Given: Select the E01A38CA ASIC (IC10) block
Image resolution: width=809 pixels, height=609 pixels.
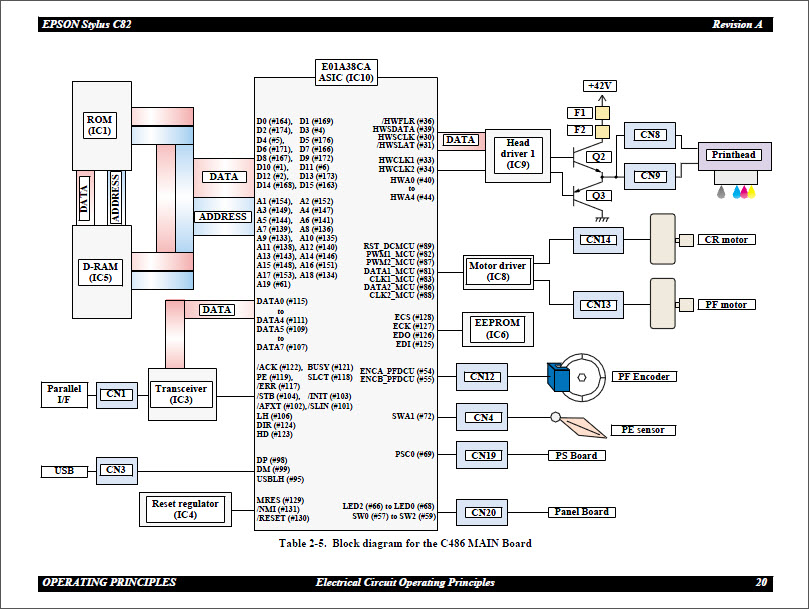Looking at the screenshot, I should (x=346, y=71).
